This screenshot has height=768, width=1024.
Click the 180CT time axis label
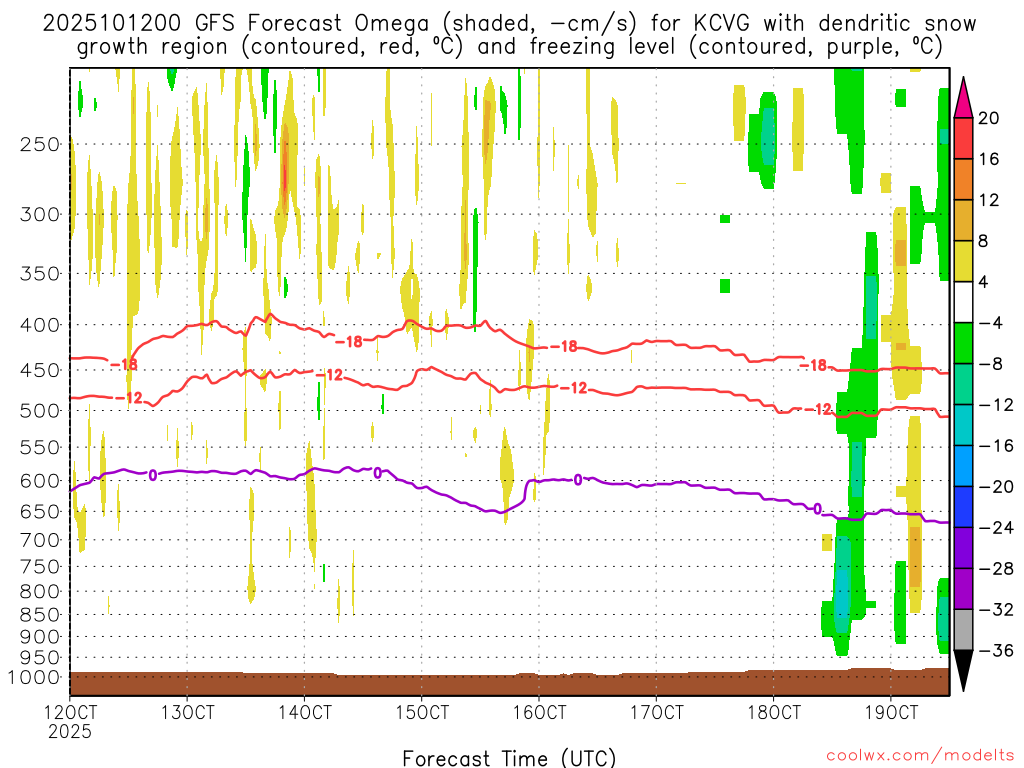[x=773, y=712]
